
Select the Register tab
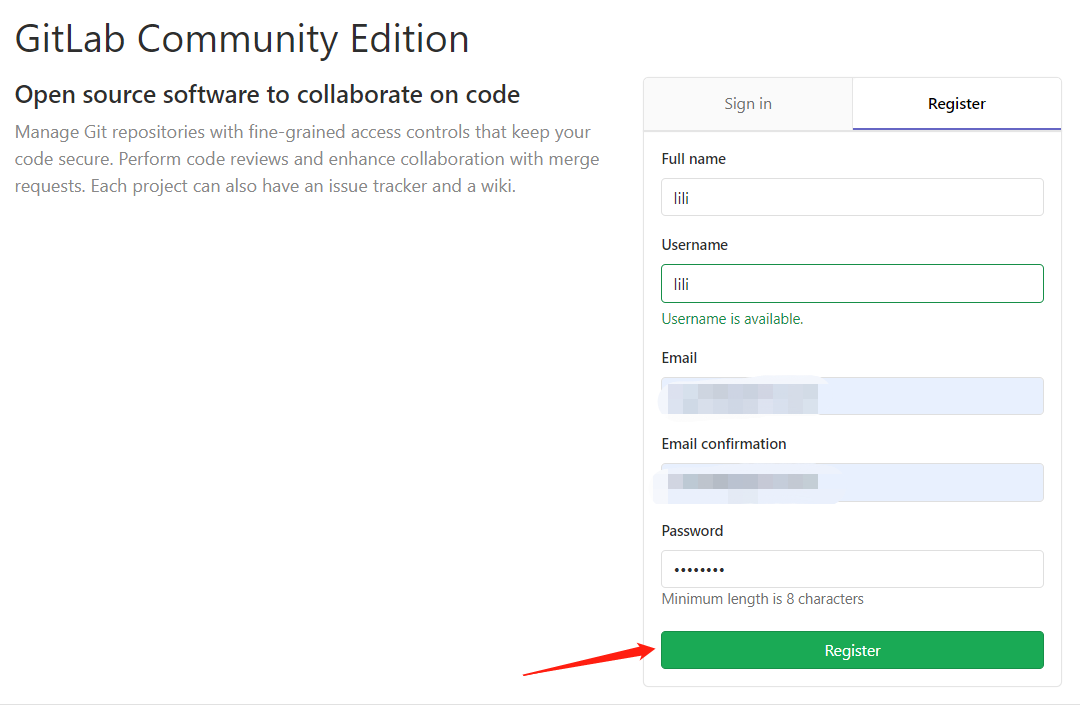coord(957,104)
